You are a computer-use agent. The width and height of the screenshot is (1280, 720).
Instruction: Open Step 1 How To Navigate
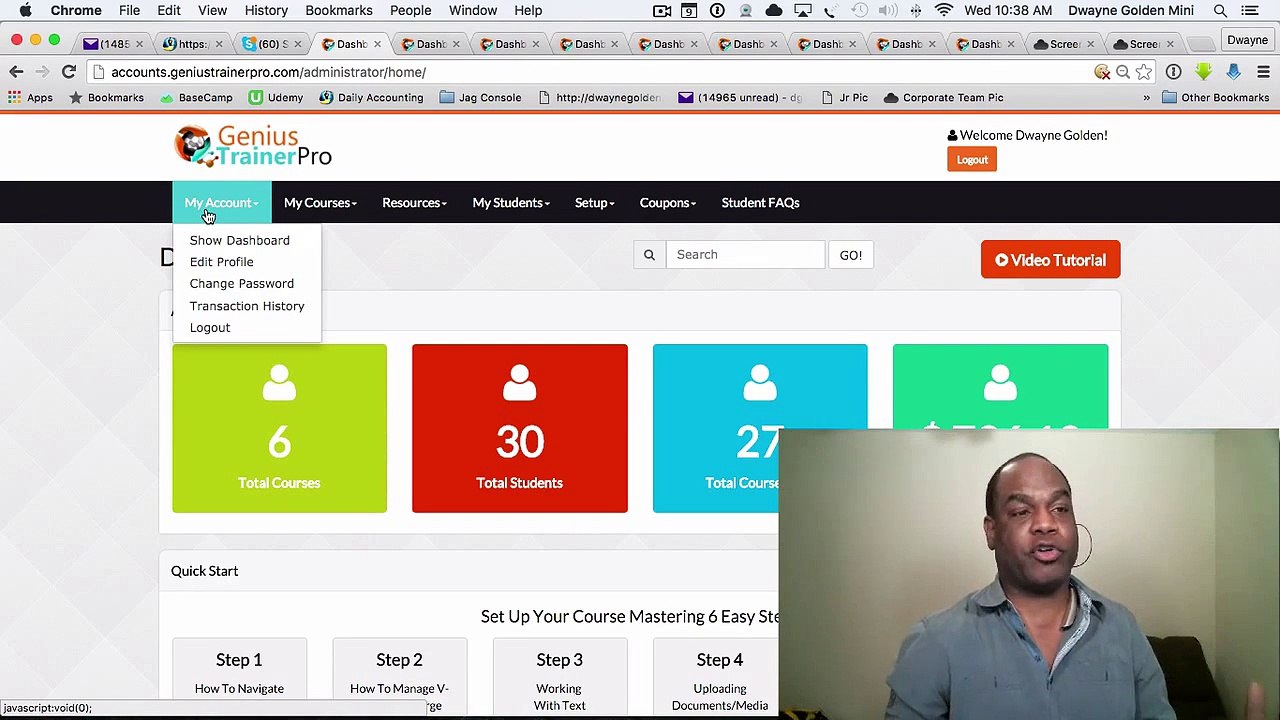pos(239,675)
